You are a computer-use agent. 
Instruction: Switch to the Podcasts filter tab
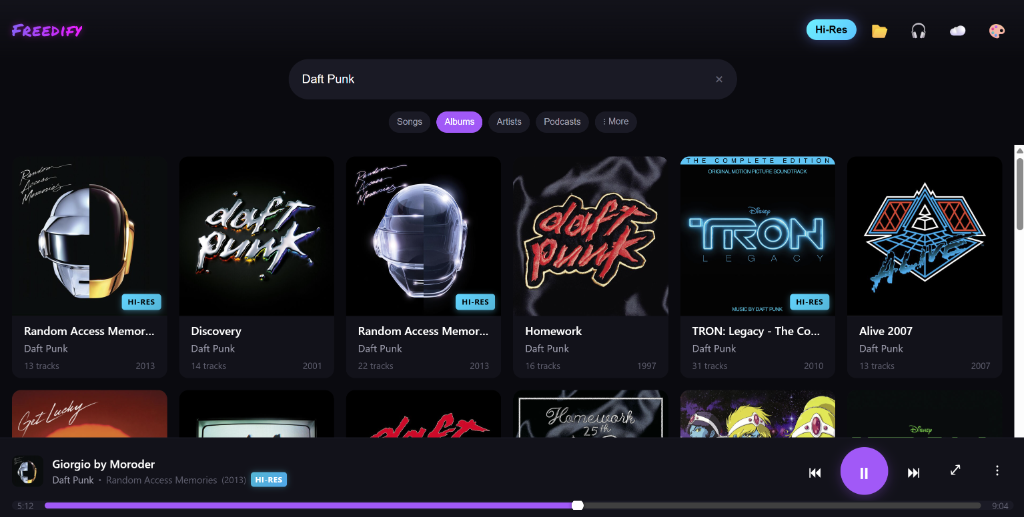pyautogui.click(x=562, y=122)
